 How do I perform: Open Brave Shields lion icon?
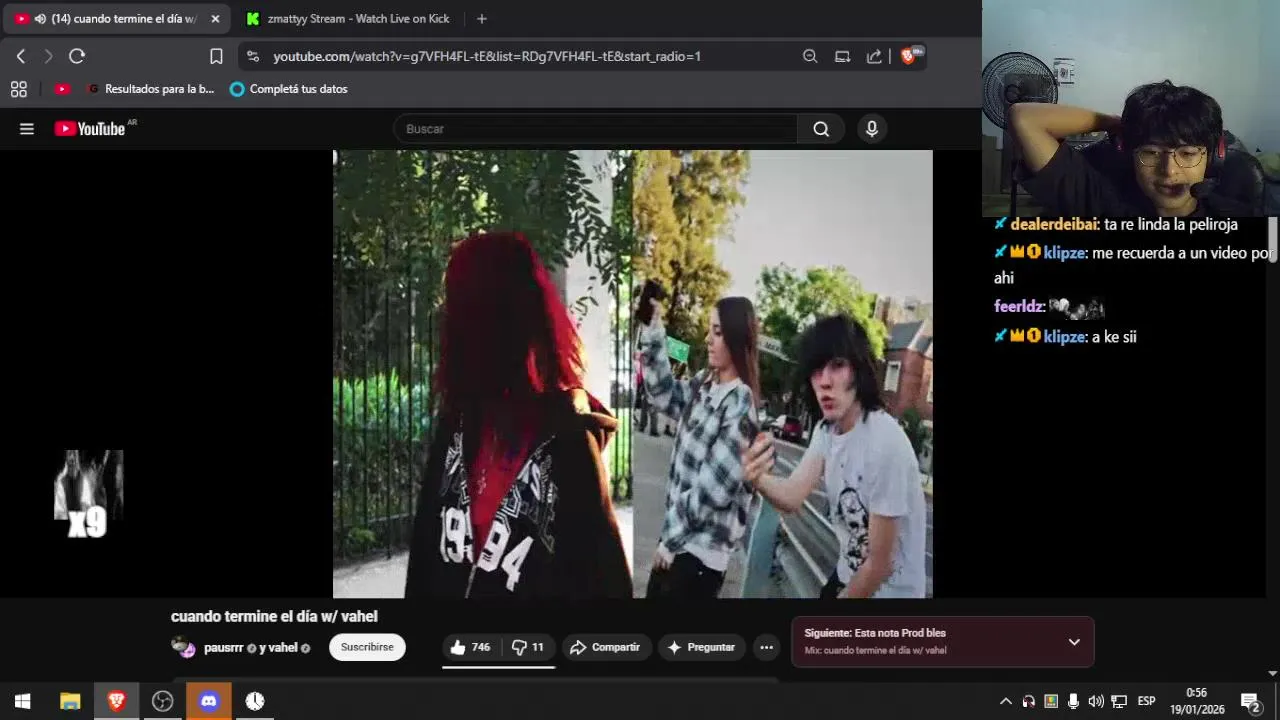[910, 56]
